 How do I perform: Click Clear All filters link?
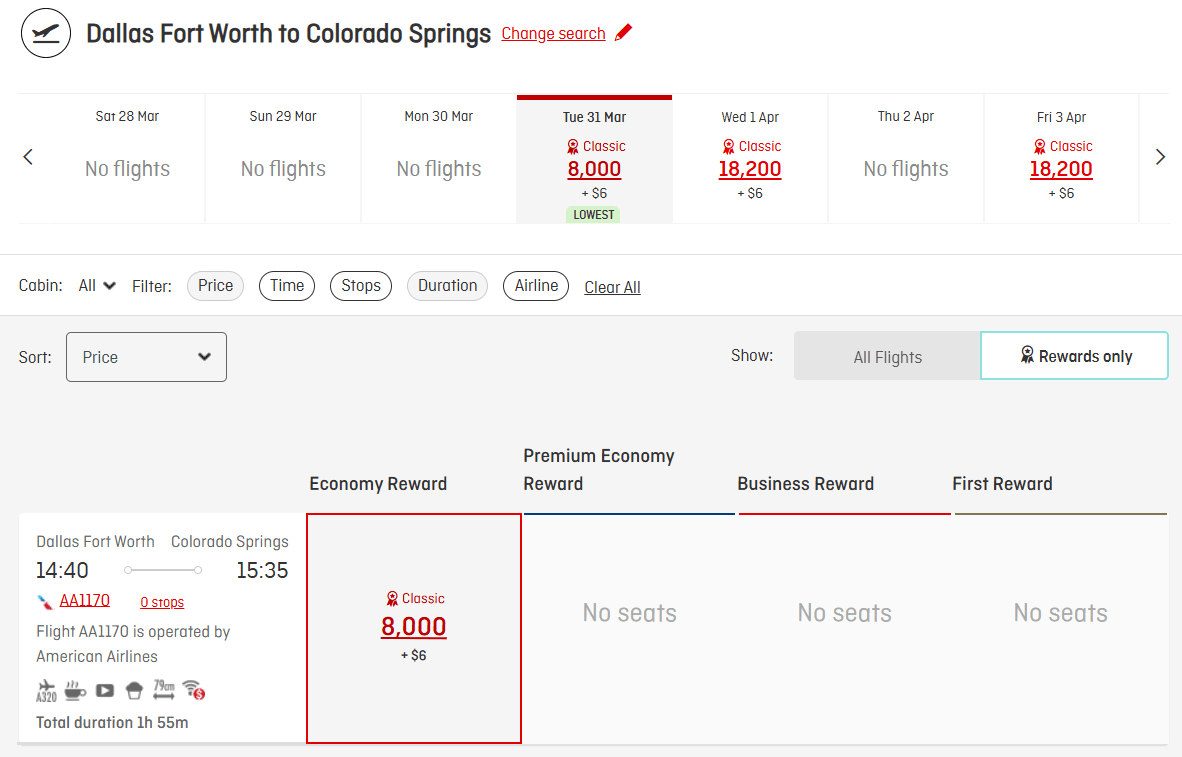click(612, 287)
